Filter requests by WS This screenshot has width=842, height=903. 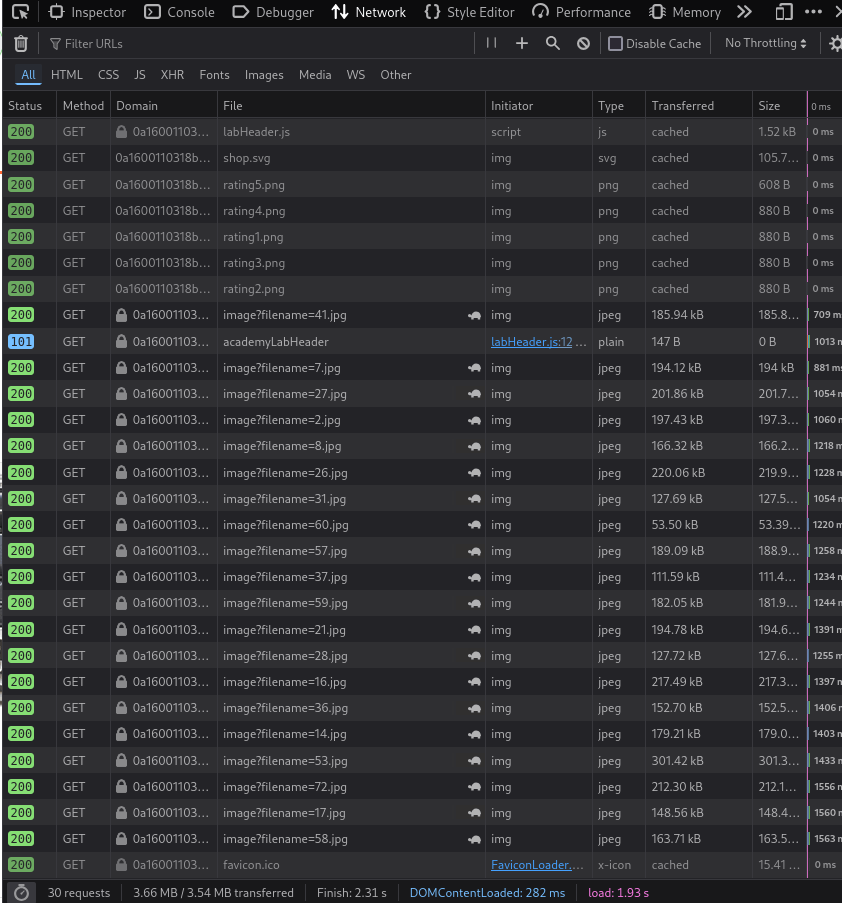tap(356, 75)
